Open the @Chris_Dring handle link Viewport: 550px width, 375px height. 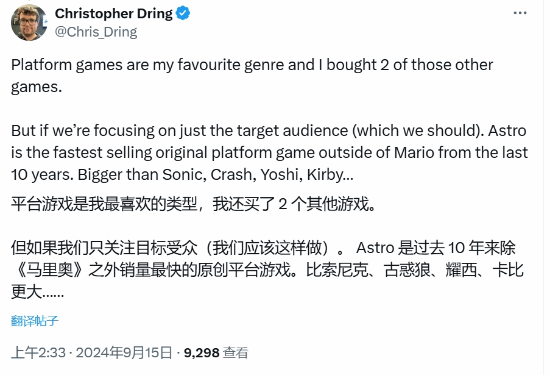coord(96,32)
